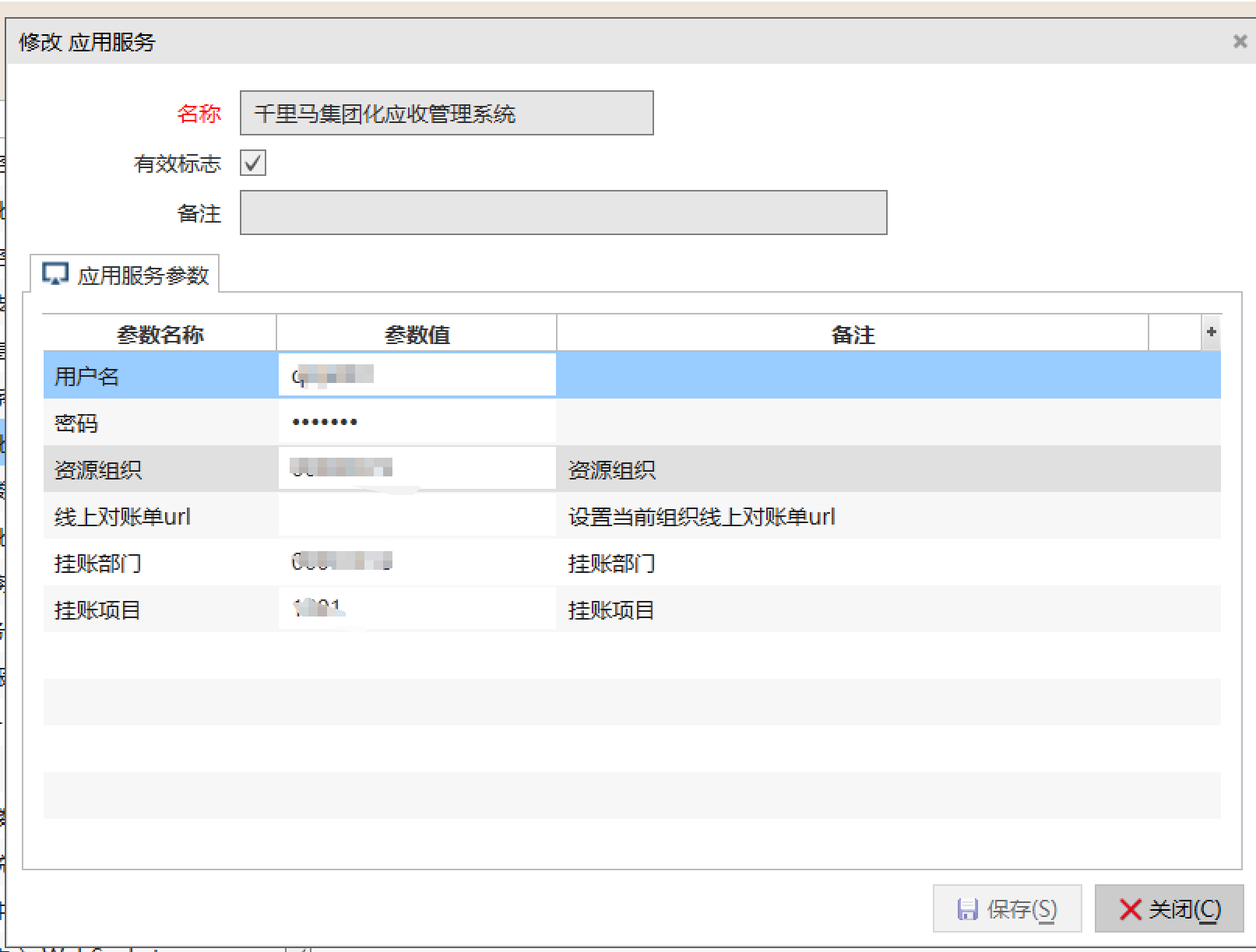This screenshot has height=952, width=1256.
Task: Click the 名称 input field
Action: (x=446, y=114)
